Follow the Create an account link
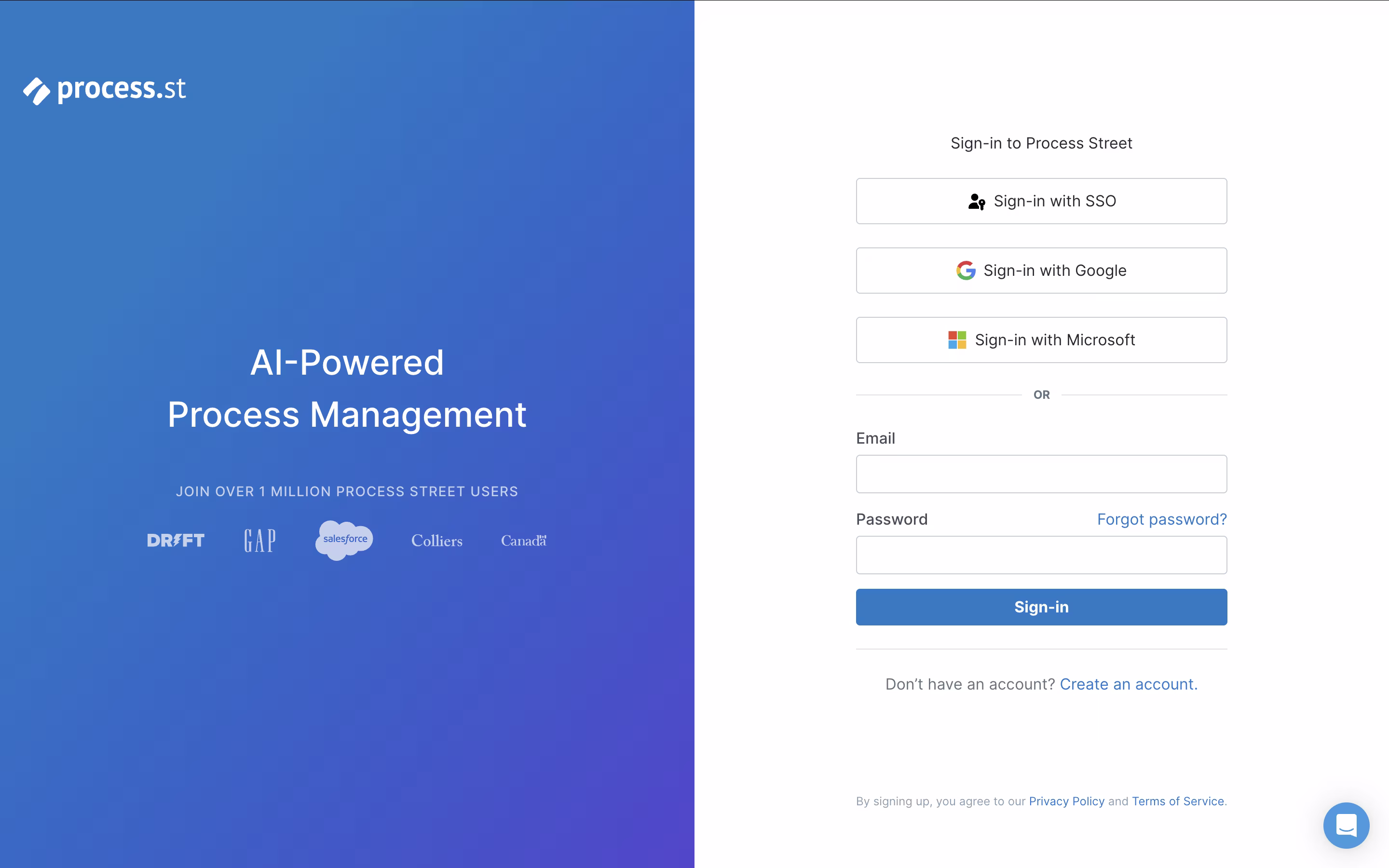 1129,684
